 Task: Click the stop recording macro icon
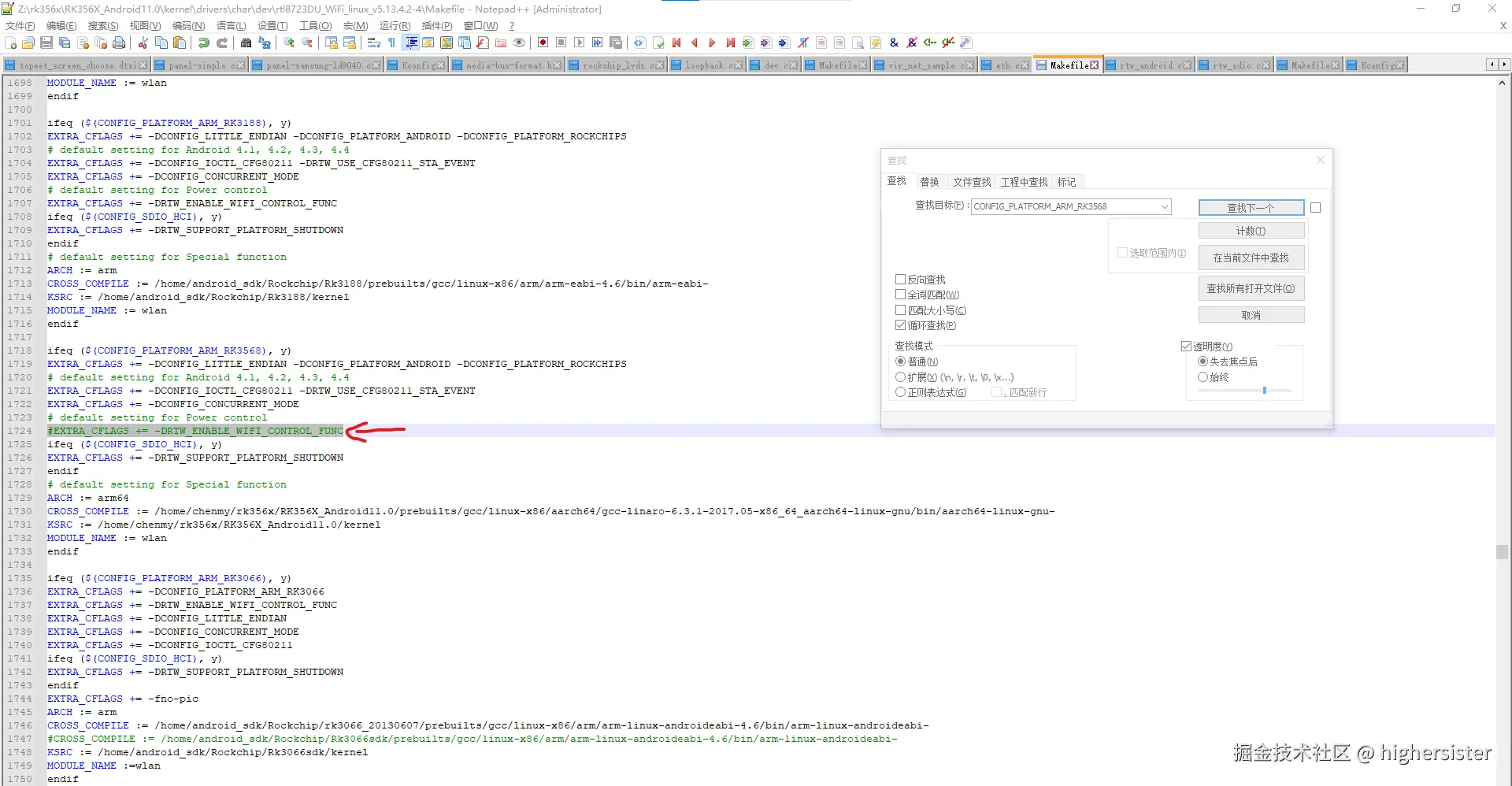(x=561, y=43)
